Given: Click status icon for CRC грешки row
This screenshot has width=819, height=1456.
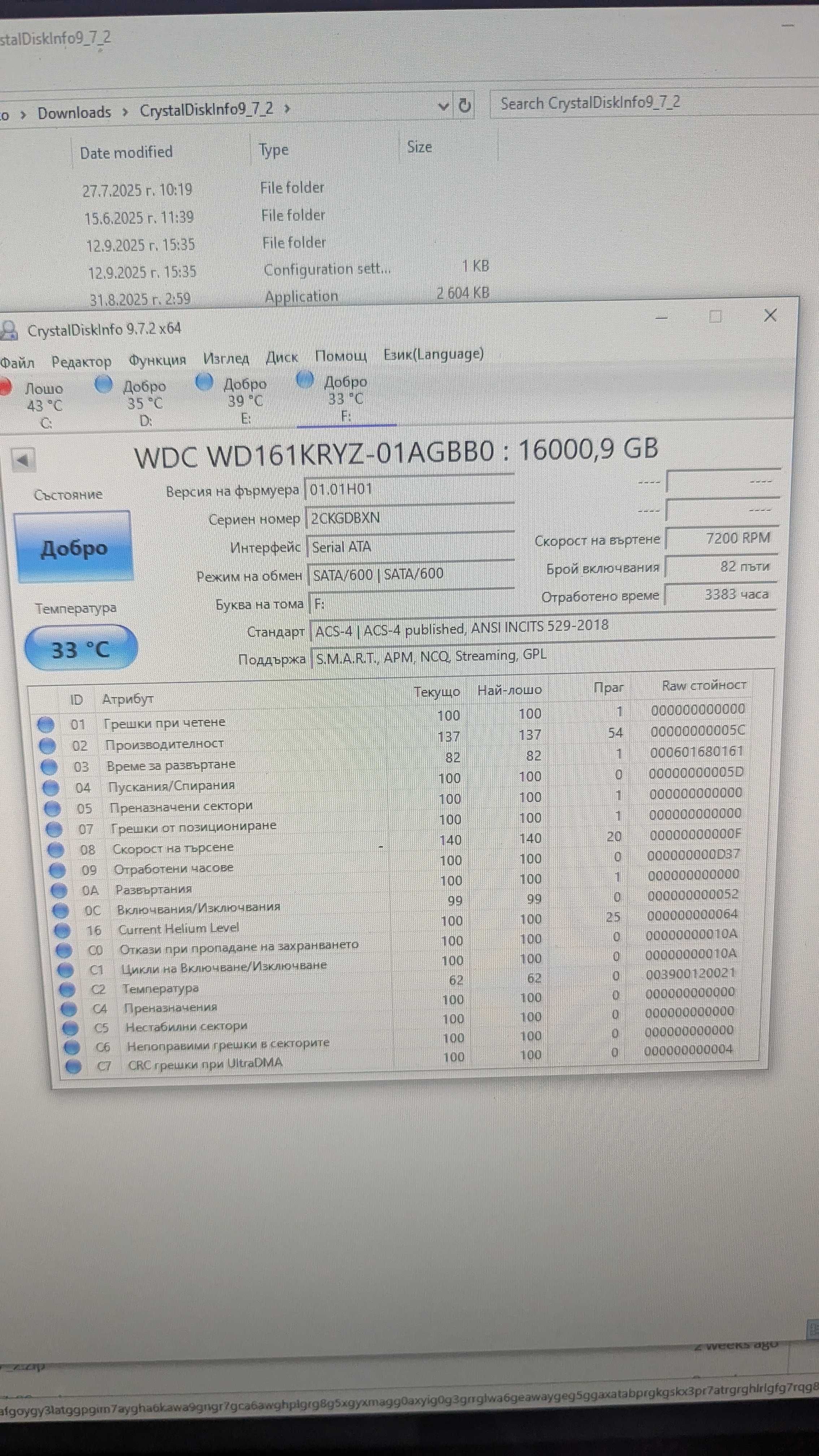Looking at the screenshot, I should (x=73, y=1067).
